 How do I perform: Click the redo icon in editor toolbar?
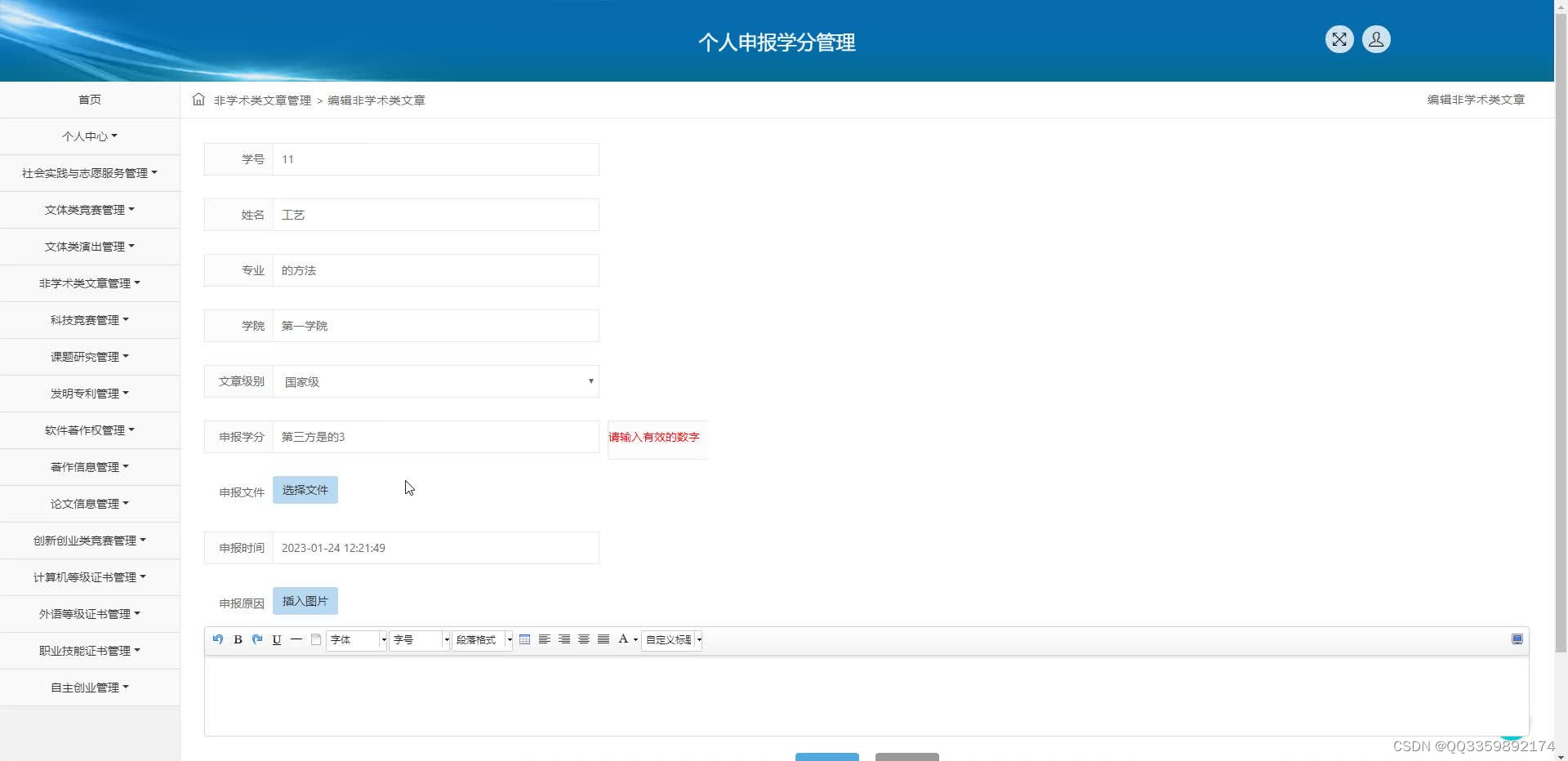[257, 639]
